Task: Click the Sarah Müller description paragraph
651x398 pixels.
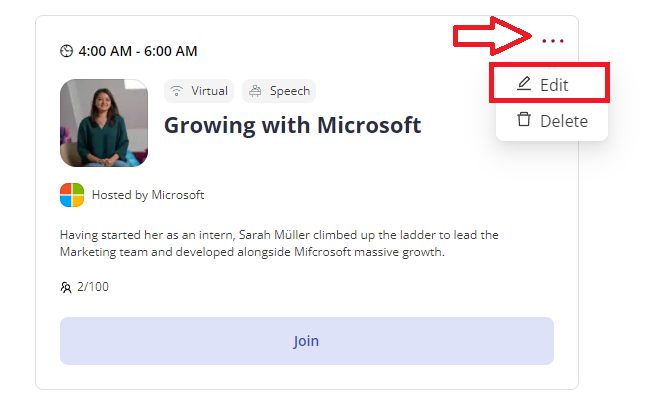Action: tap(279, 244)
